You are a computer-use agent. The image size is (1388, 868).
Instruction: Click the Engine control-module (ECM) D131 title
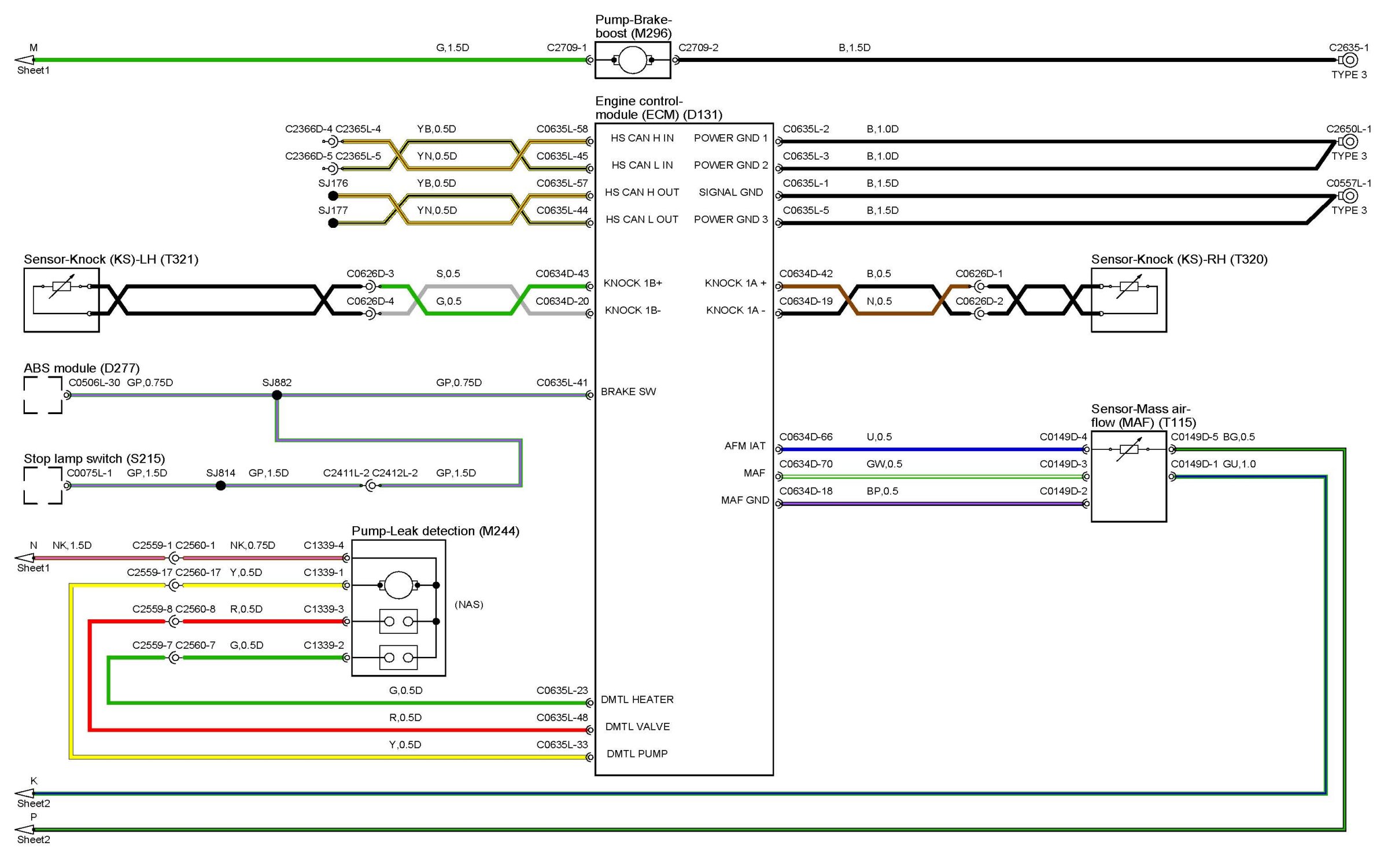(x=658, y=108)
